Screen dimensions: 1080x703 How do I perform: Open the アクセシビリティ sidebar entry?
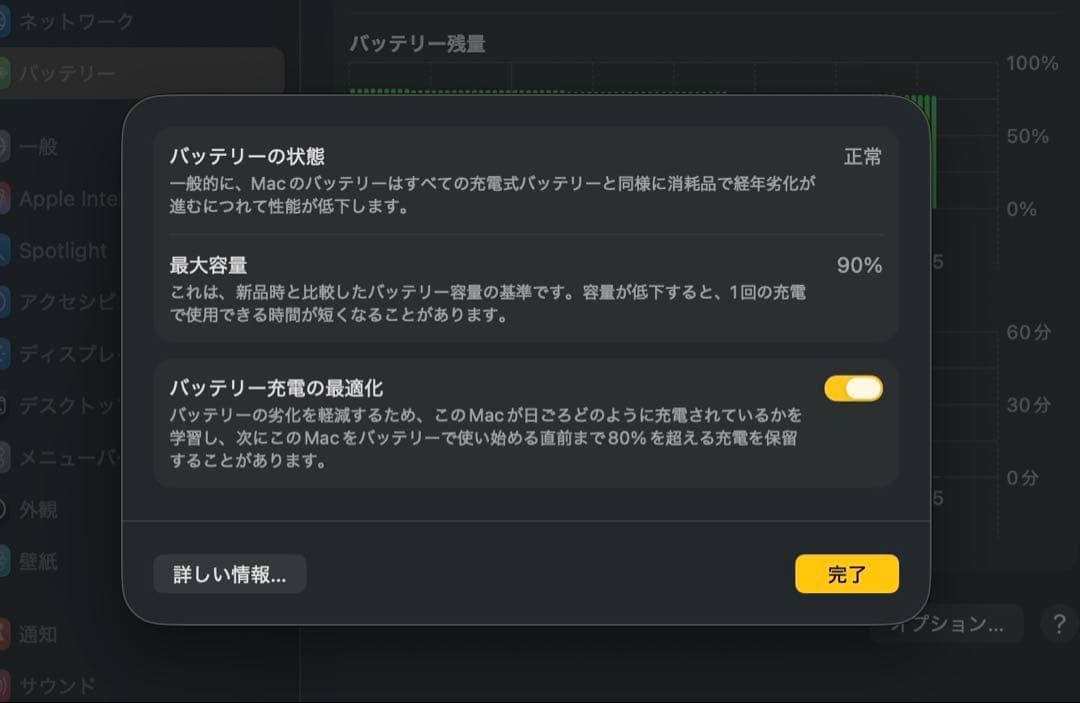tap(66, 302)
